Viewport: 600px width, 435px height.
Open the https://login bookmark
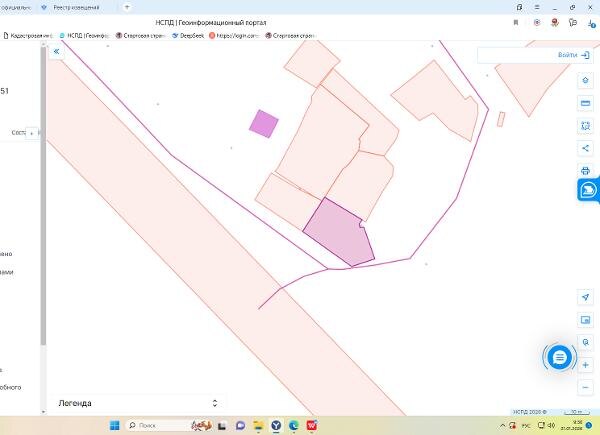point(235,36)
